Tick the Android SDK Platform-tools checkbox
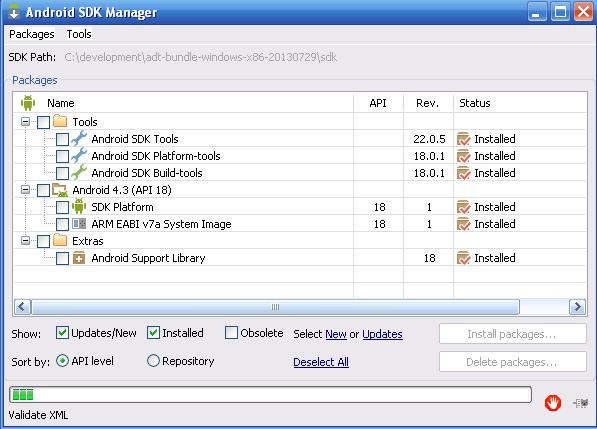The width and height of the screenshot is (597, 429). click(x=62, y=156)
